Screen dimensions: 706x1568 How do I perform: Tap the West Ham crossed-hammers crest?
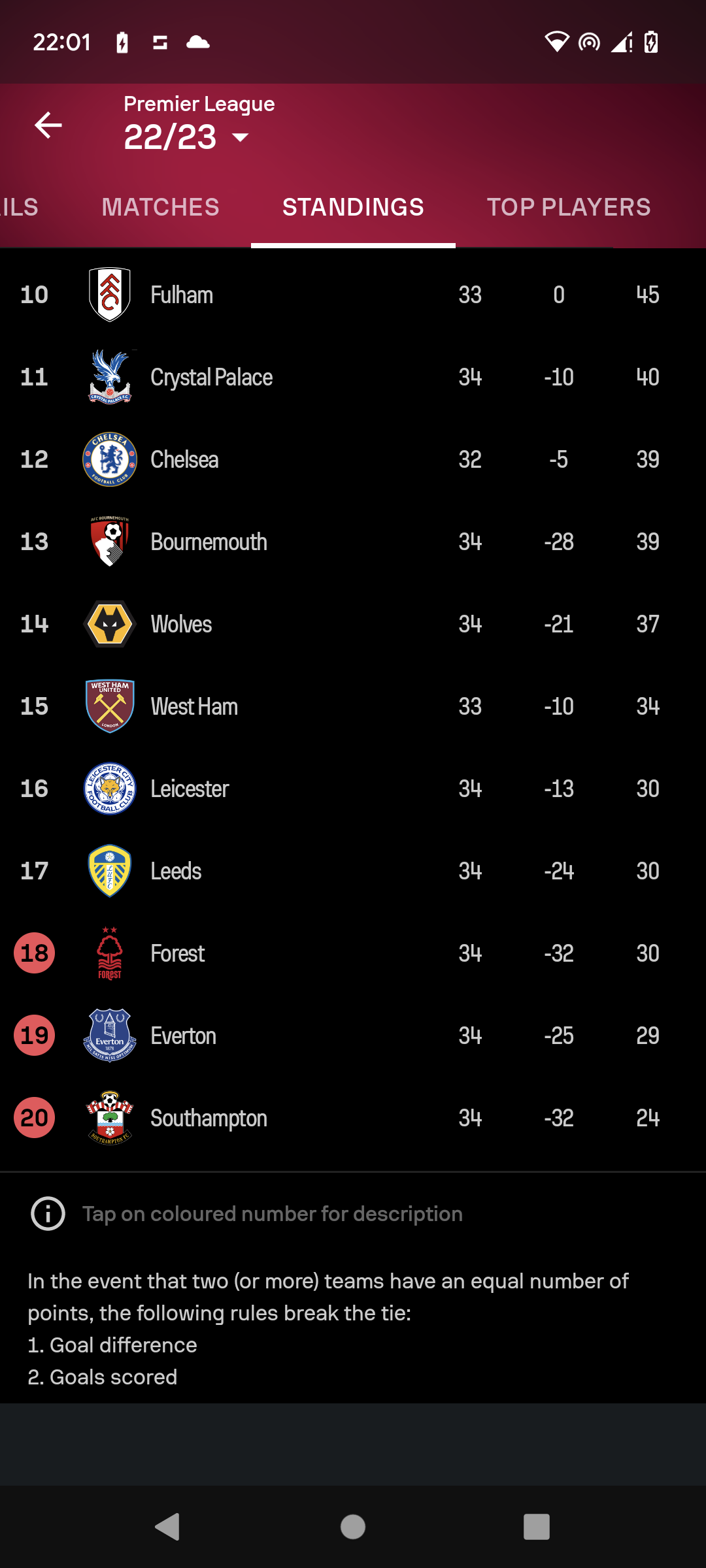coord(110,706)
